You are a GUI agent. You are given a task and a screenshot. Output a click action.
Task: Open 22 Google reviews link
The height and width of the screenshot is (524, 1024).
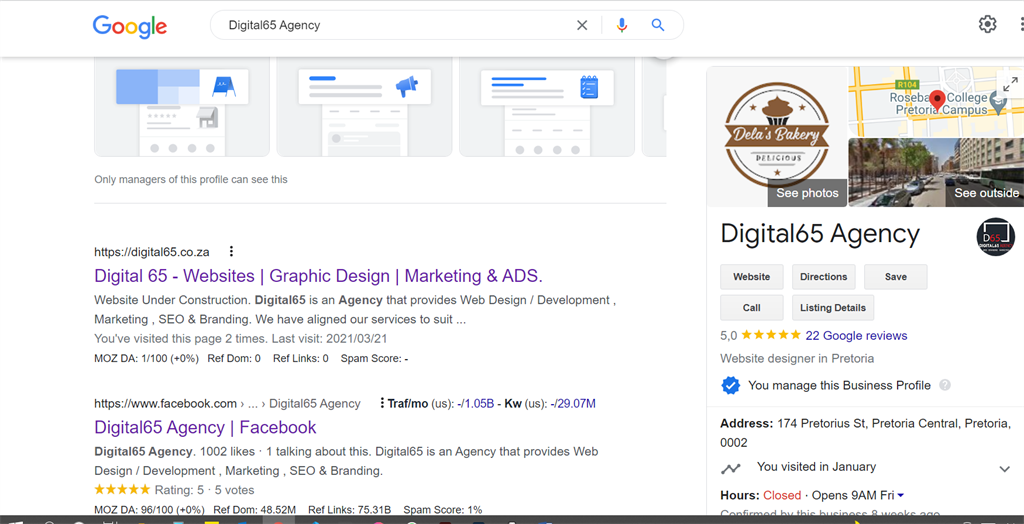point(856,336)
